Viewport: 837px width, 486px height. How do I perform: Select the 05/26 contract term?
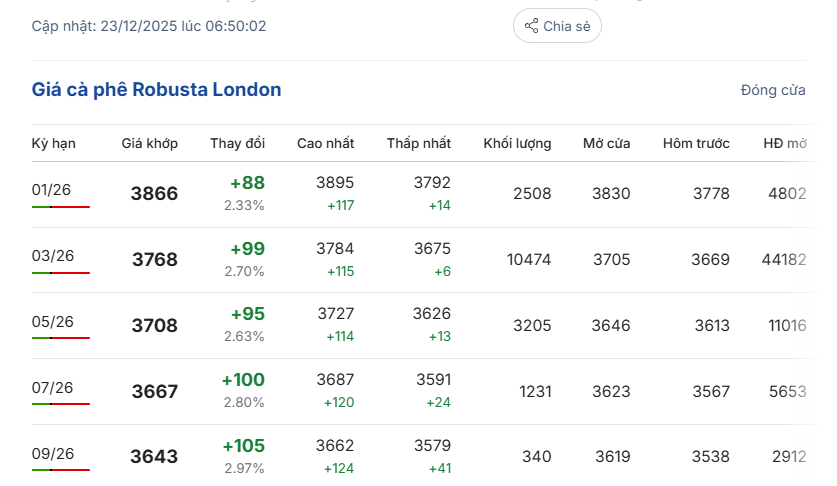coord(53,321)
